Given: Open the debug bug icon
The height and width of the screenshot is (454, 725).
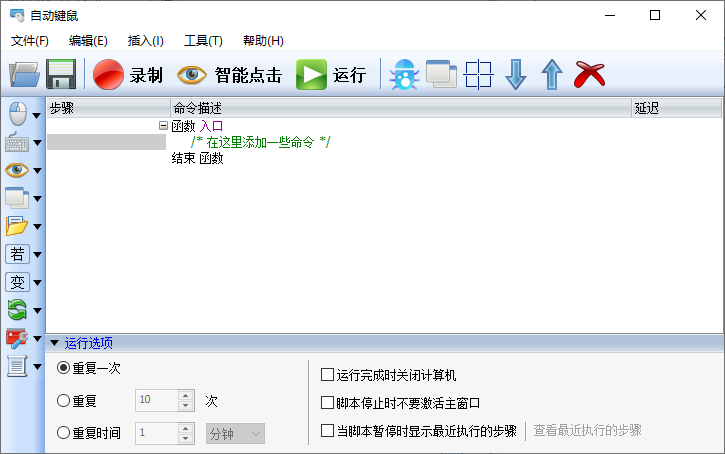Looking at the screenshot, I should coord(404,74).
